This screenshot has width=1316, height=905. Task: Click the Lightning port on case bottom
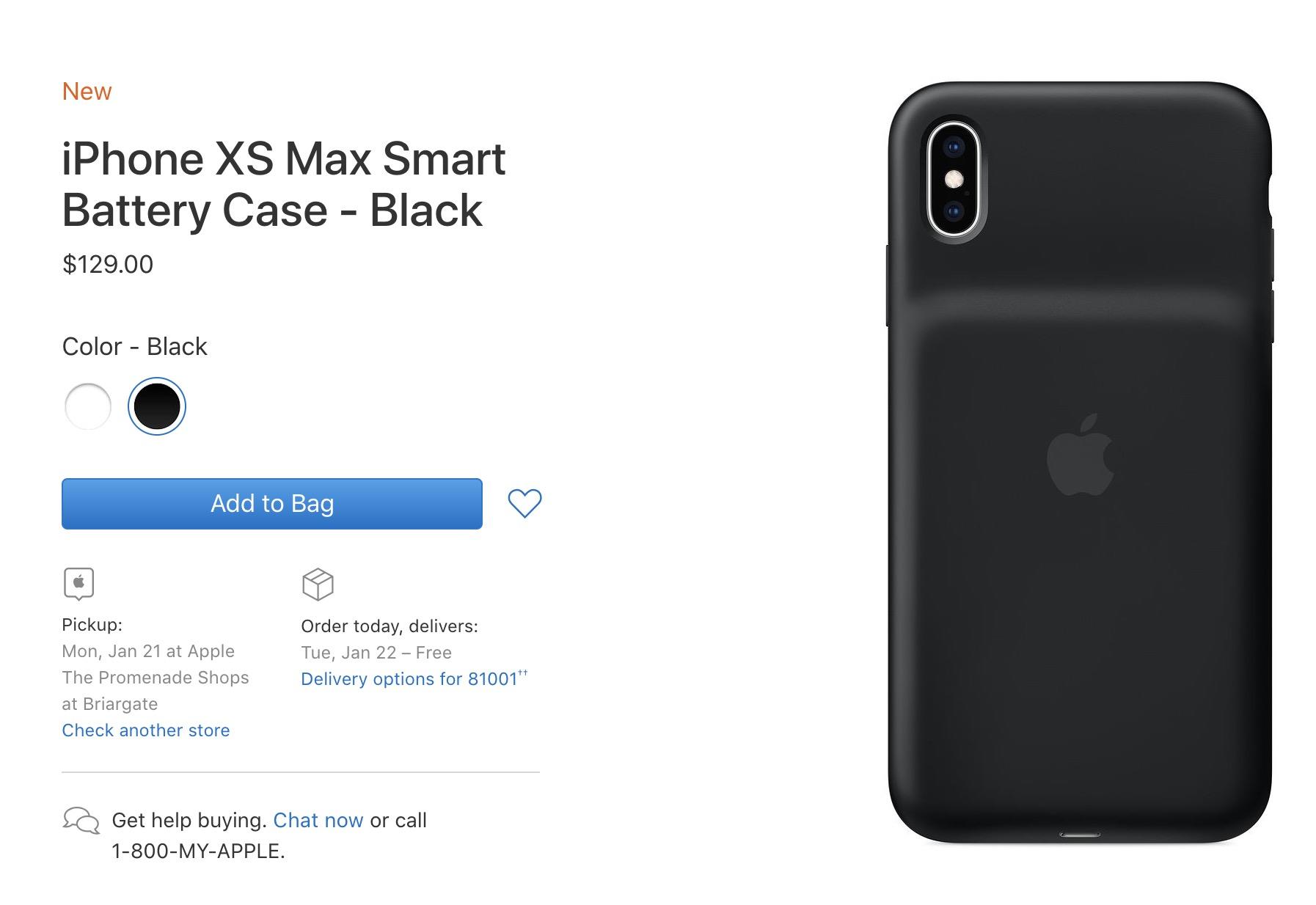[x=1080, y=835]
